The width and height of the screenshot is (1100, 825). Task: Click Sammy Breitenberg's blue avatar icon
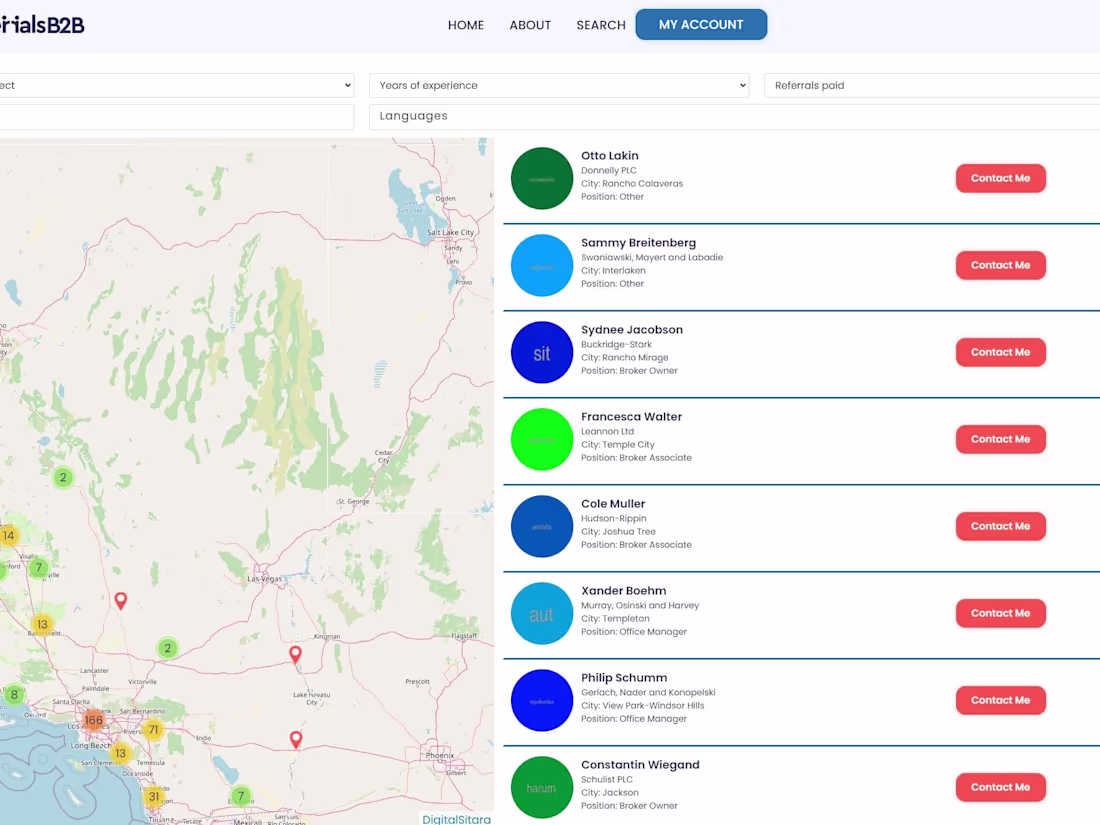point(542,265)
